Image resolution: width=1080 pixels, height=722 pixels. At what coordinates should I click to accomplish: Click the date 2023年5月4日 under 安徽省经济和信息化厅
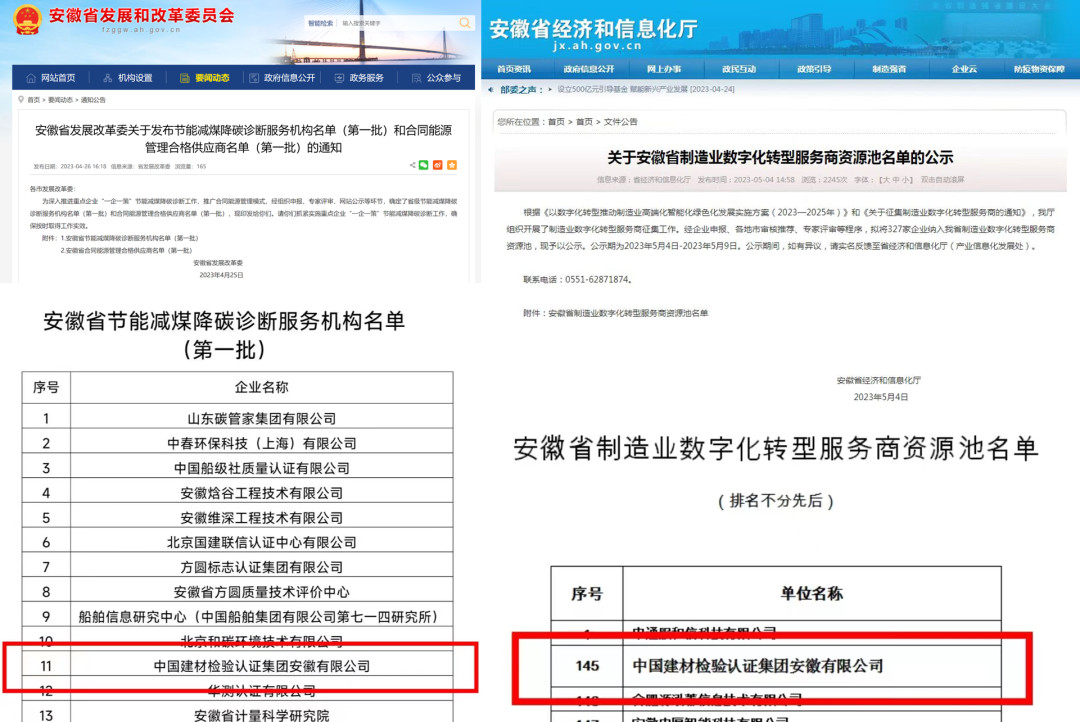click(881, 398)
